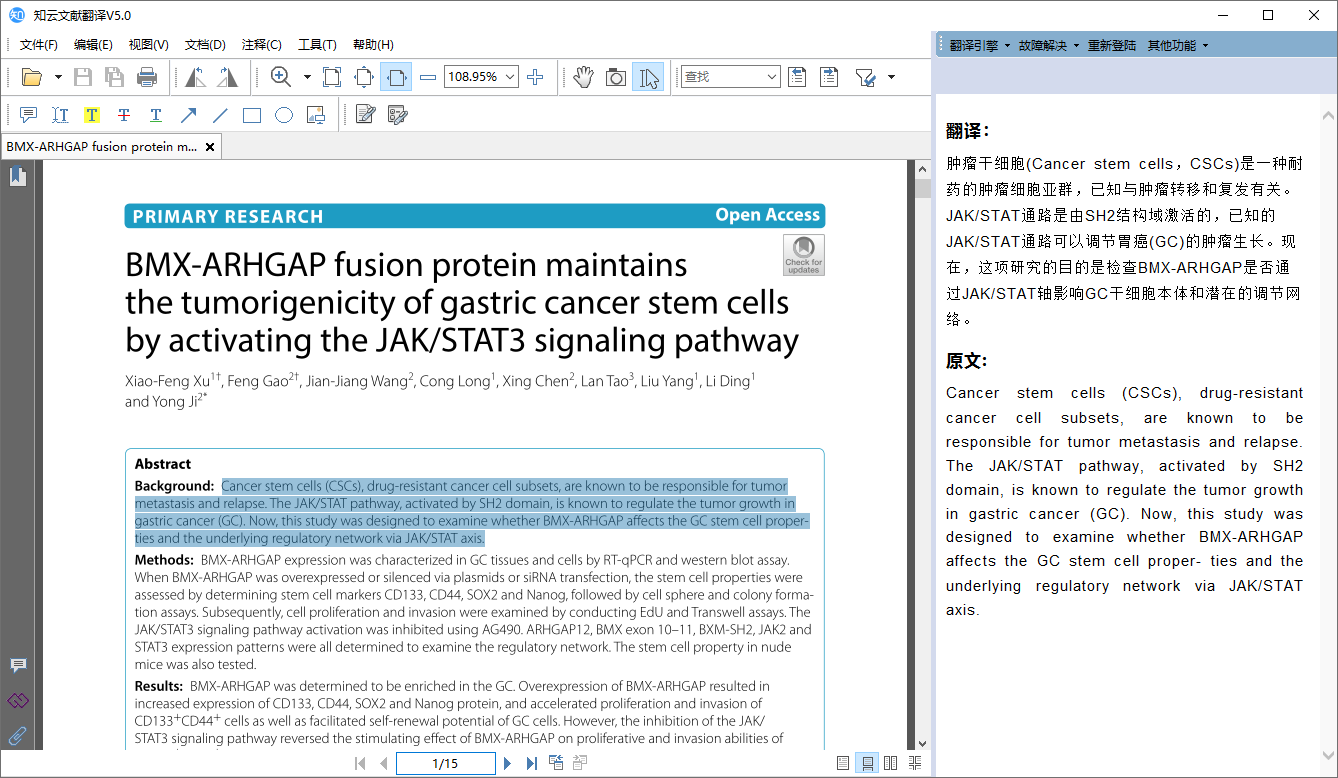Screen dimensions: 1338x778
Task: Open the document edit form tool
Action: coord(365,115)
